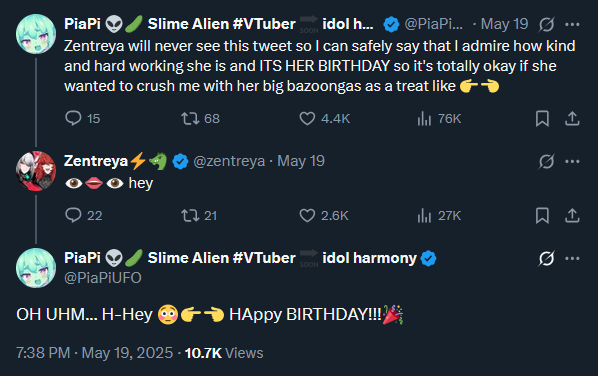Open Grok icon on PiaPi's first tweet

click(x=546, y=24)
